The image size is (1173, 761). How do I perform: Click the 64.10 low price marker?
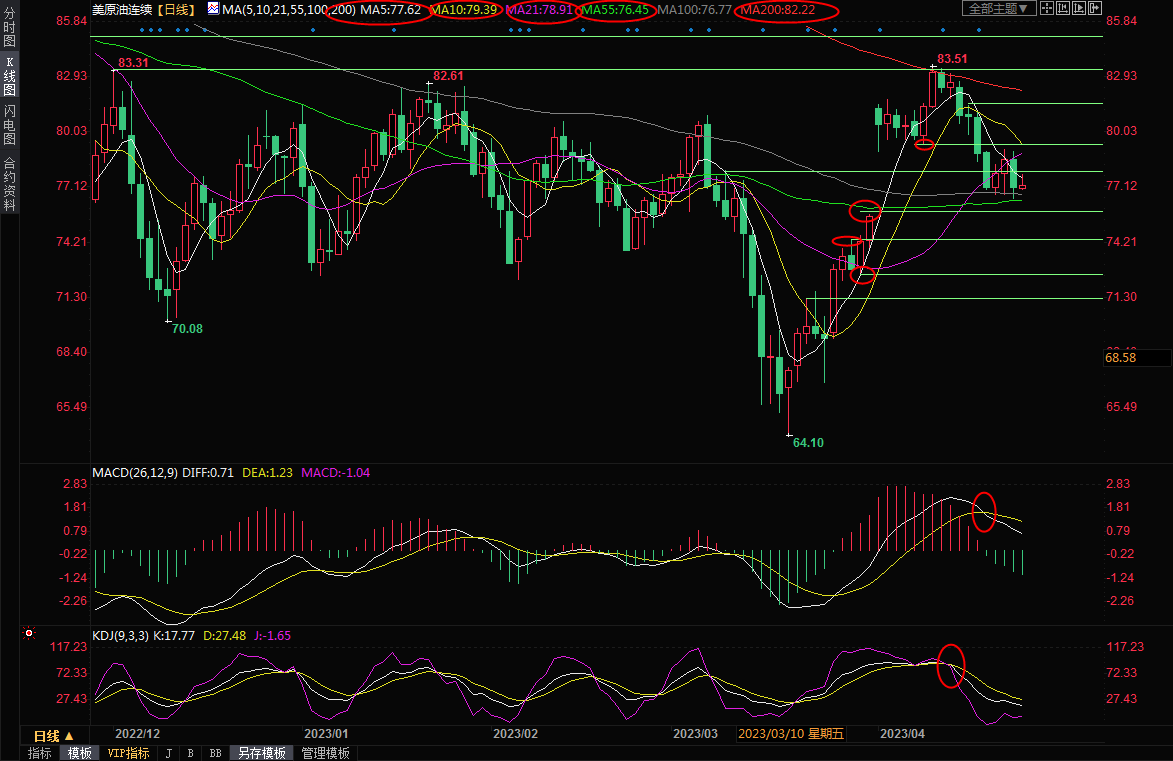807,442
